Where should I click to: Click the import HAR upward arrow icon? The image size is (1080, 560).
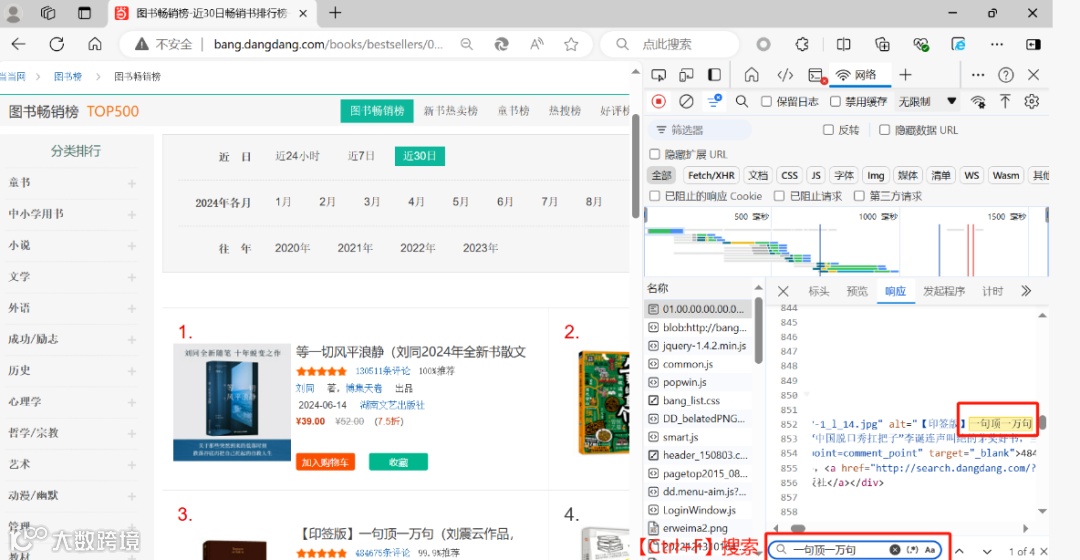coord(1005,101)
